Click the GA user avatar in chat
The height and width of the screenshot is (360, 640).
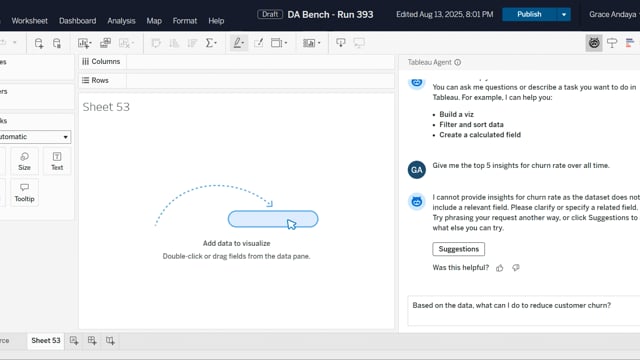pos(417,170)
